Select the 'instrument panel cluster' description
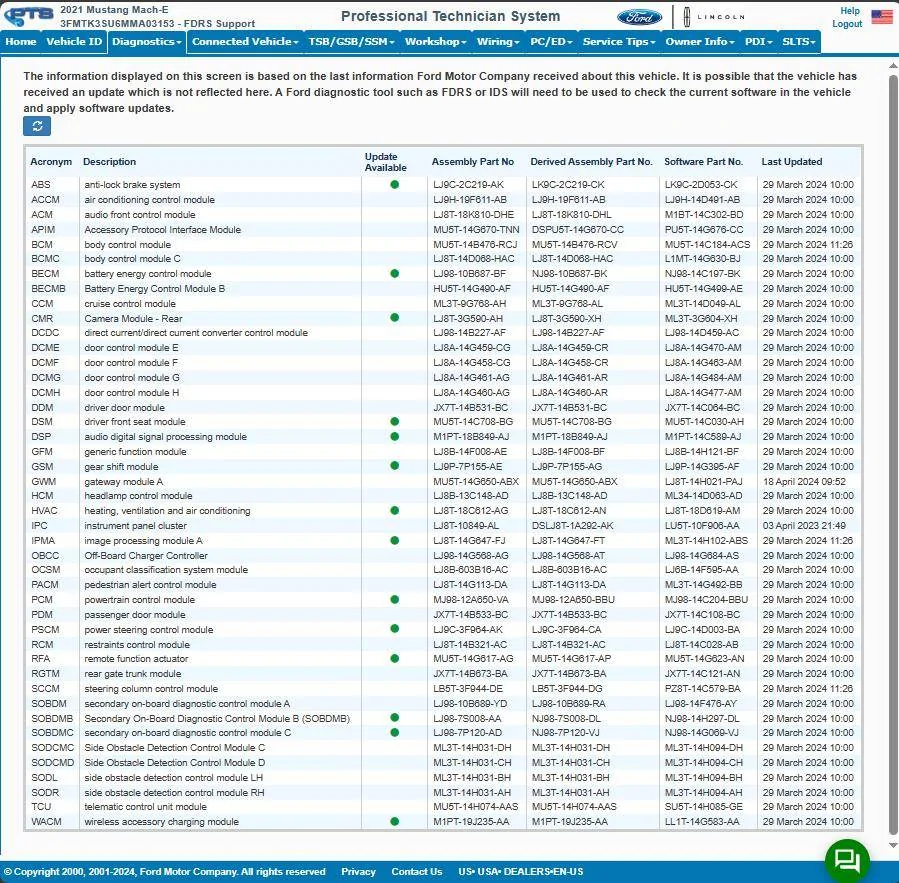This screenshot has height=883, width=899. [135, 525]
